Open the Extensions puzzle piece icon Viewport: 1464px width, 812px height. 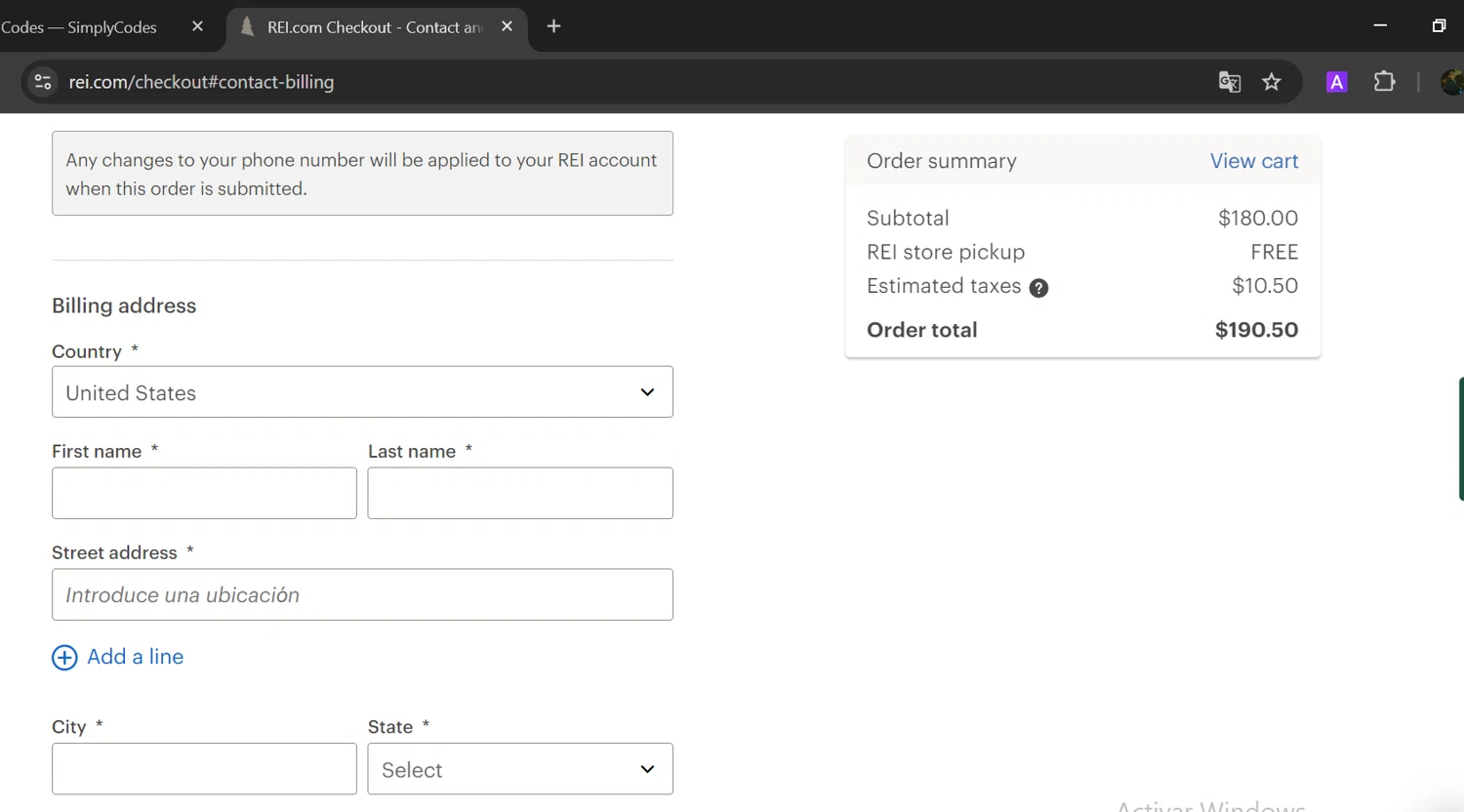[x=1384, y=82]
